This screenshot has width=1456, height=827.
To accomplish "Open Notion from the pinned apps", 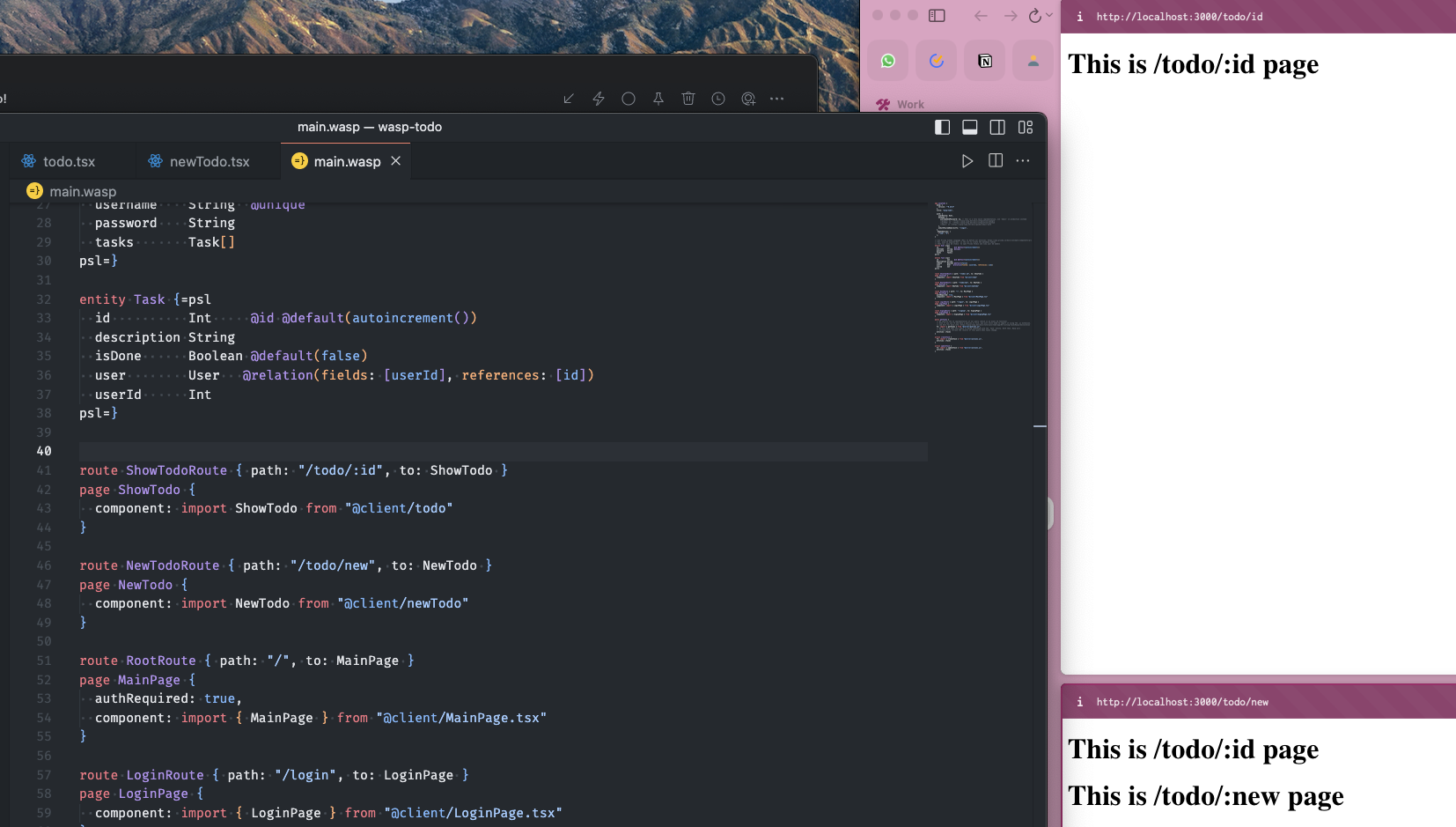I will [985, 60].
